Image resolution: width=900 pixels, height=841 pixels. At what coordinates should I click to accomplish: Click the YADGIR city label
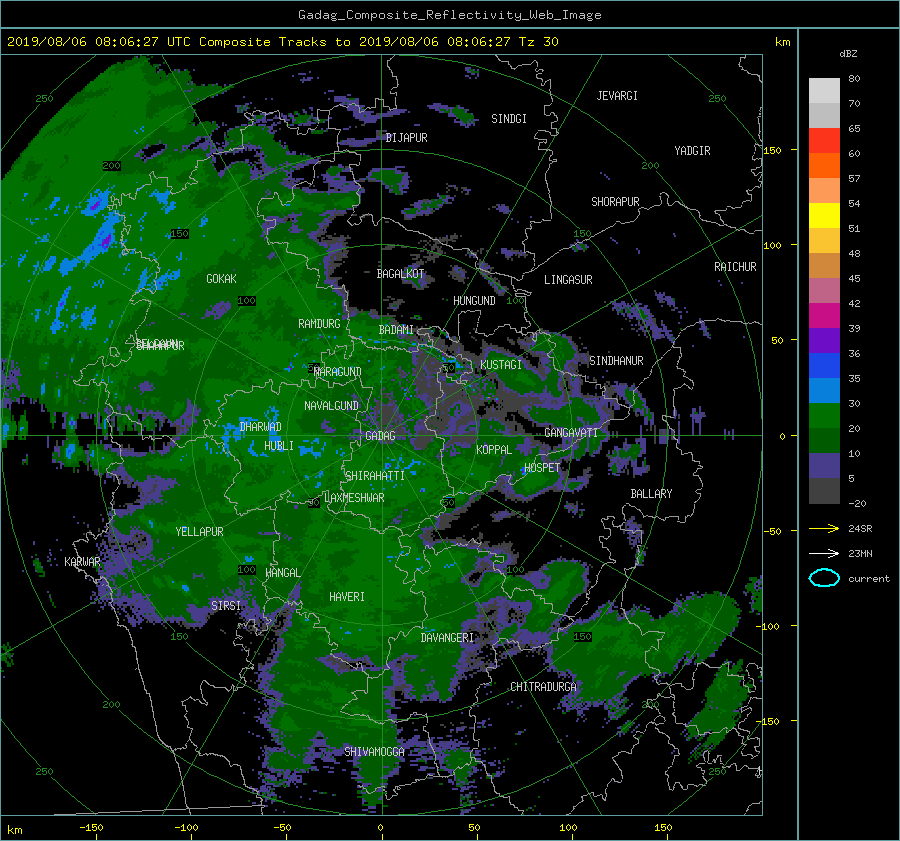[692, 151]
